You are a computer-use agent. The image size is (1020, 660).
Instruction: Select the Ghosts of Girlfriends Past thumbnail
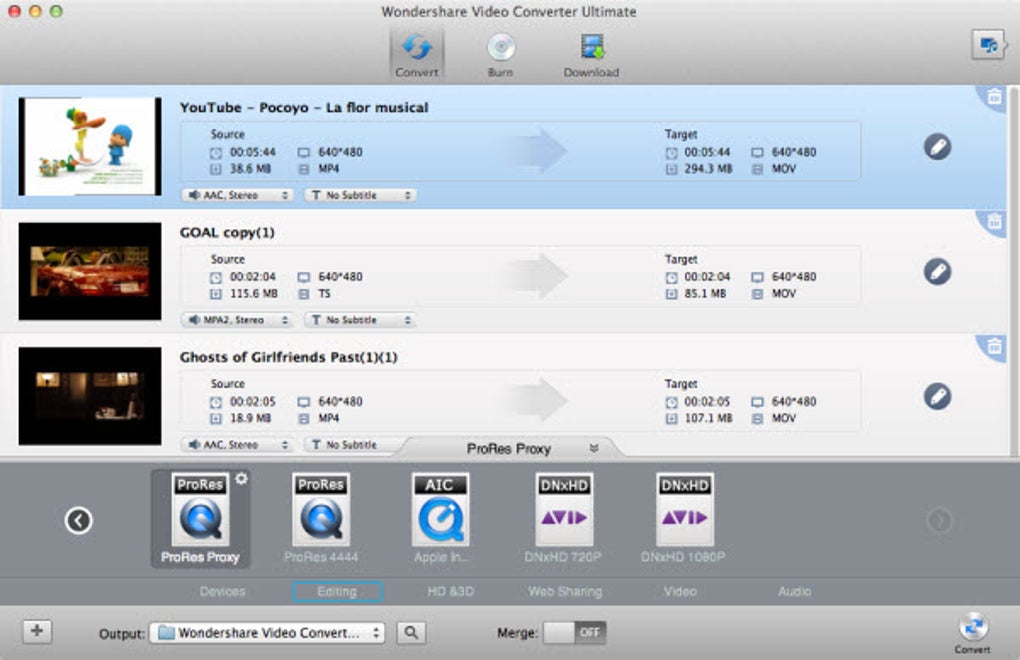point(90,396)
